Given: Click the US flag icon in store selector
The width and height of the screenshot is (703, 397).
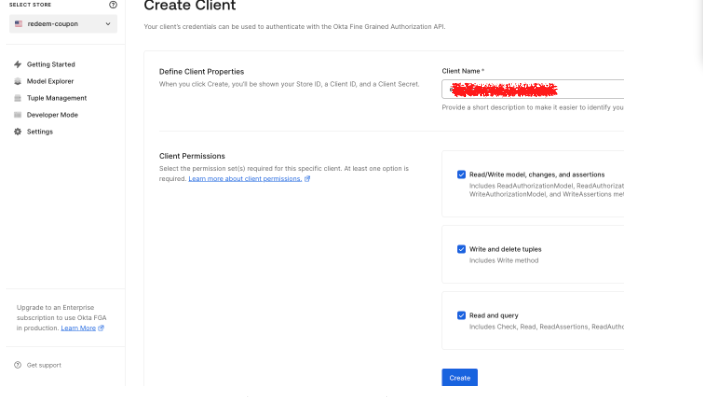Looking at the screenshot, I should click(18, 24).
